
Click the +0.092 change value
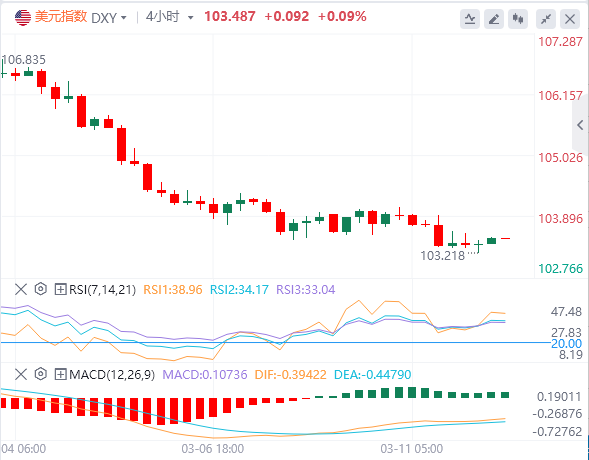(287, 17)
